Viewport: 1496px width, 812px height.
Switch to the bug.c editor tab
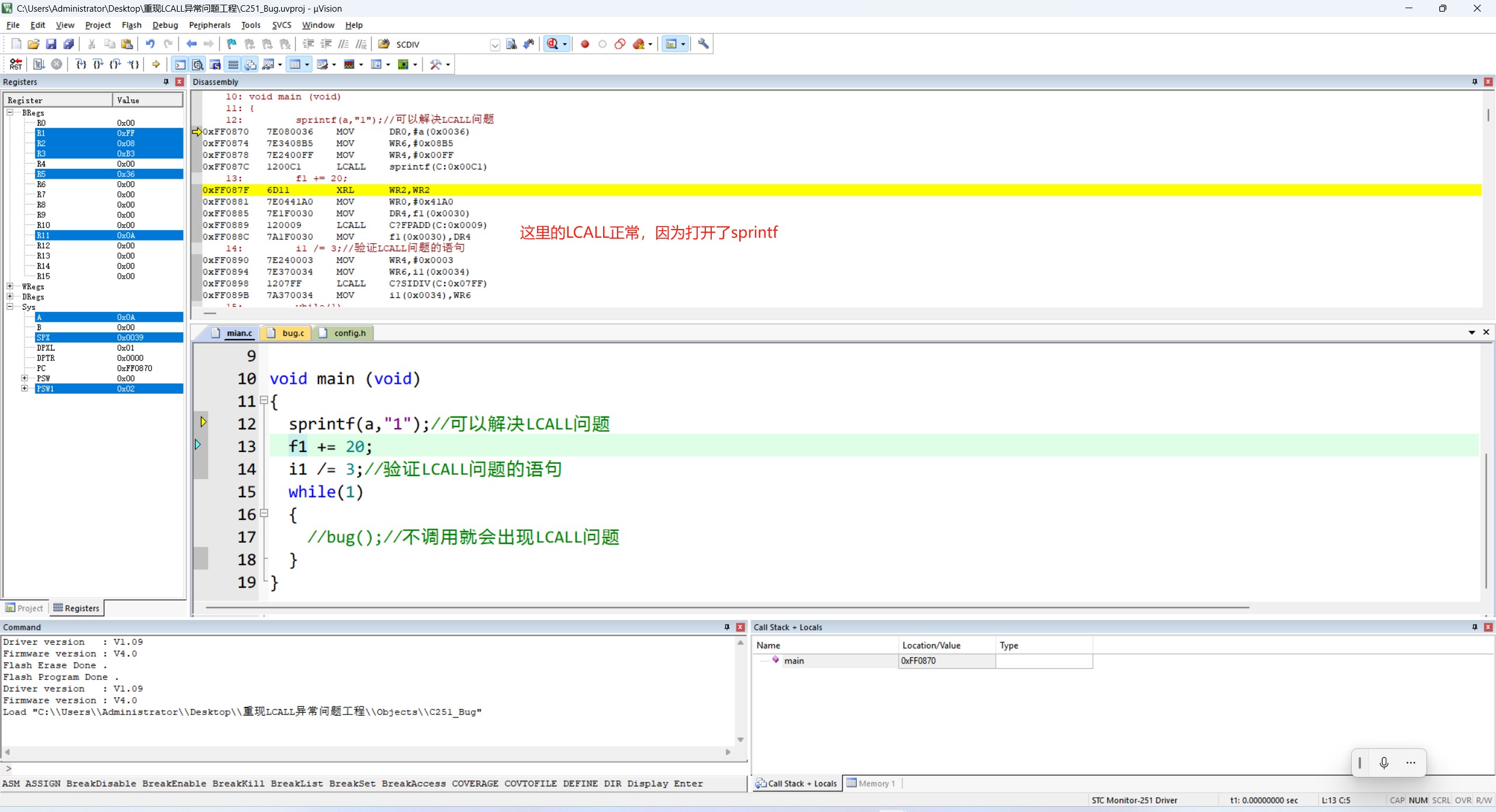(x=286, y=333)
